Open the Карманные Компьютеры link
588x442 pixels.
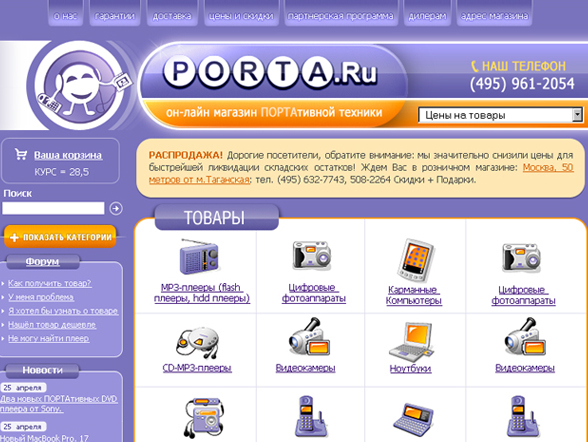[x=414, y=295]
